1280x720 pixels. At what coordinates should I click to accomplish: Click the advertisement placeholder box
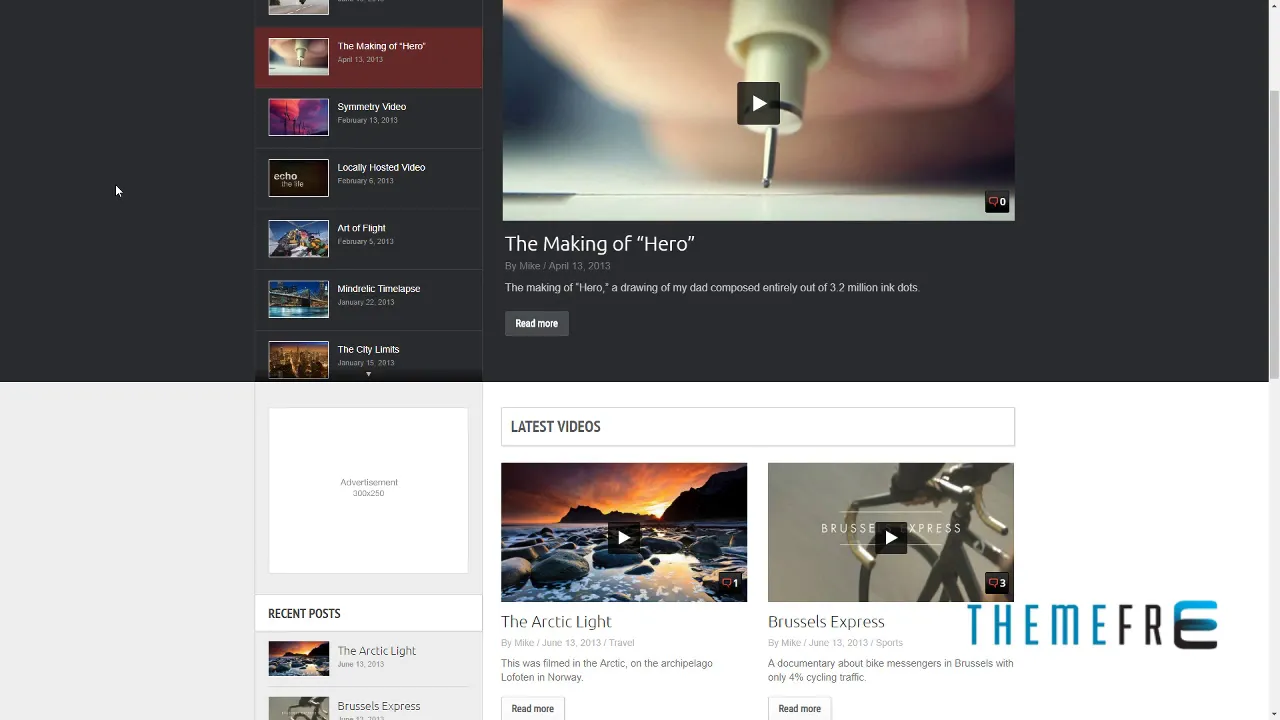(368, 490)
